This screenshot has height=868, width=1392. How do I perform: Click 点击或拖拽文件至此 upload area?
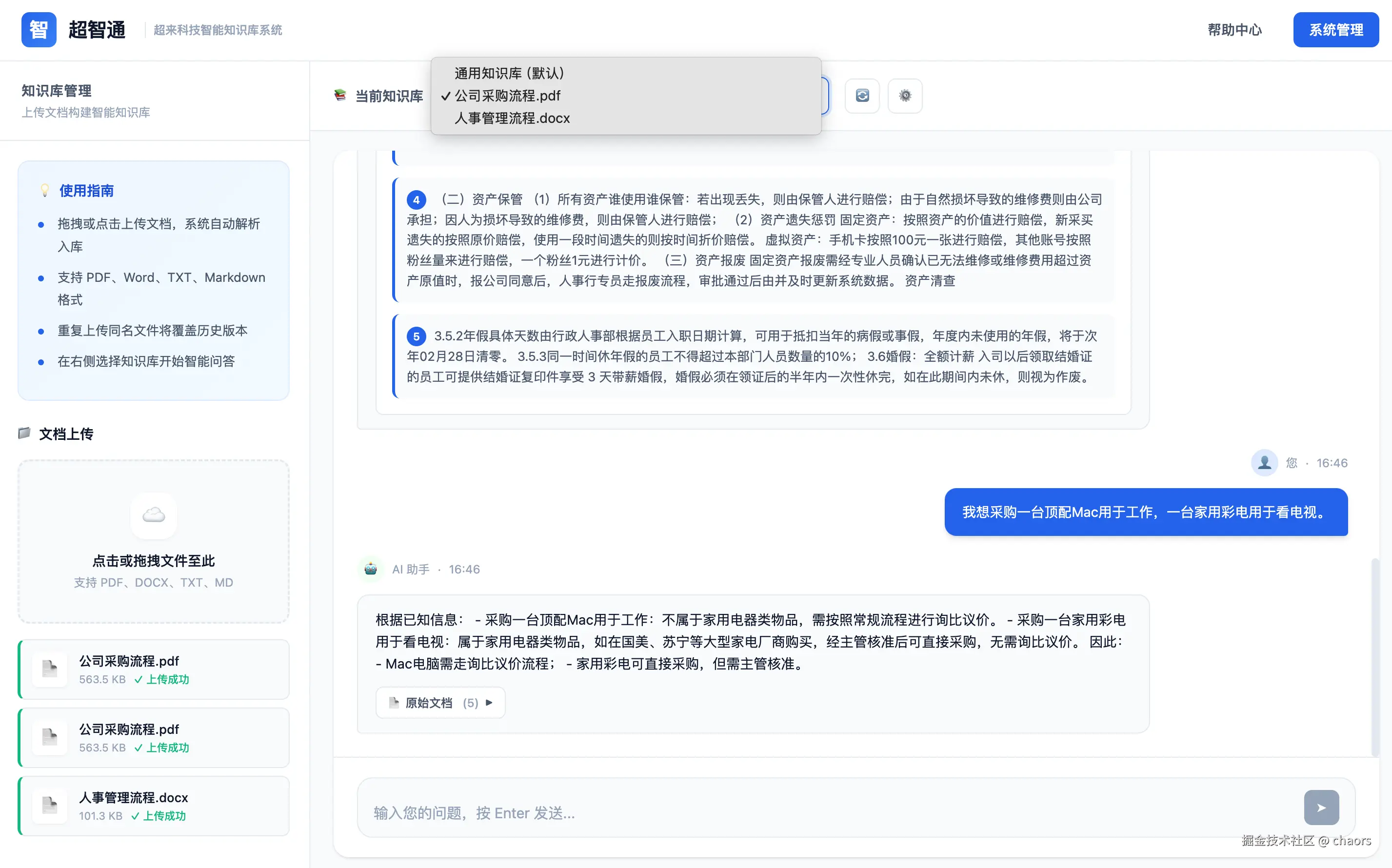(153, 560)
